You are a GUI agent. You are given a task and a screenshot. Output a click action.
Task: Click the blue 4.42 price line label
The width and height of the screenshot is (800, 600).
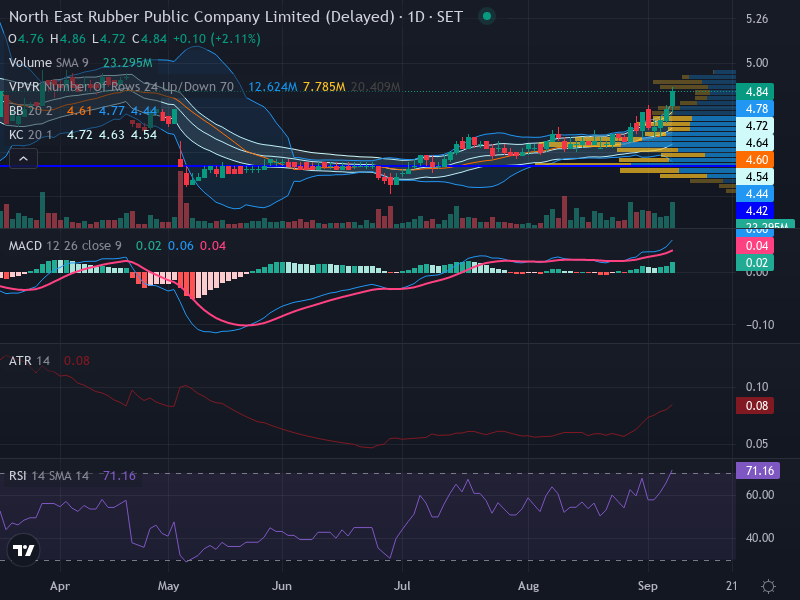(756, 211)
